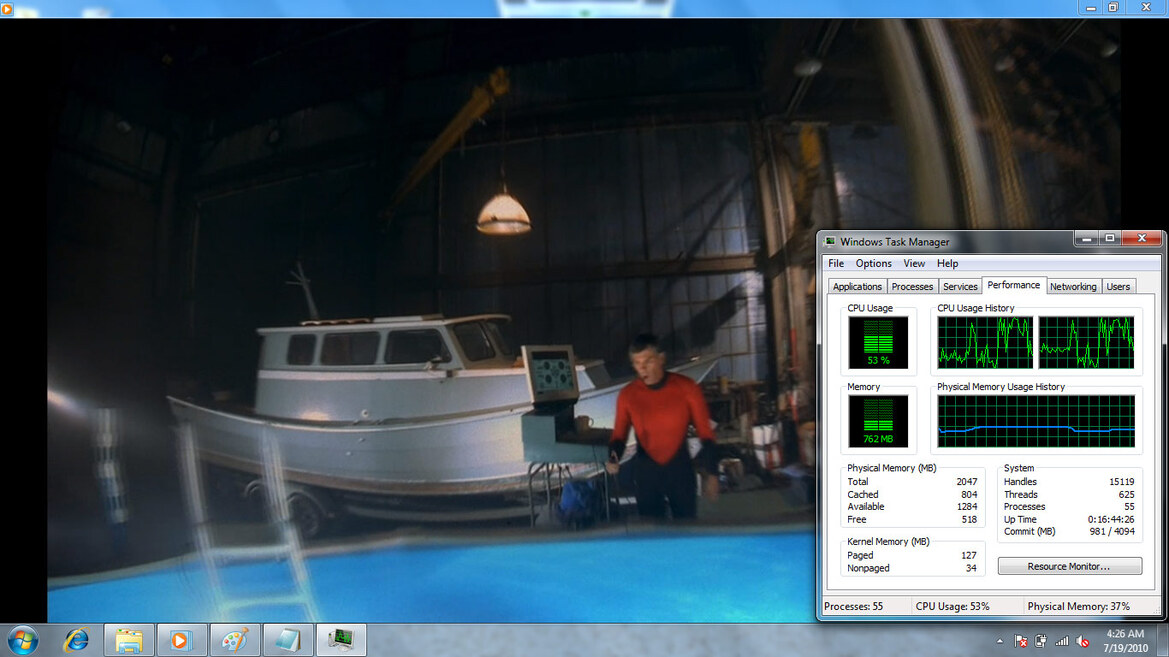Screen dimensions: 1169x657
Task: Show hidden system tray icons
Action: pos(1000,641)
